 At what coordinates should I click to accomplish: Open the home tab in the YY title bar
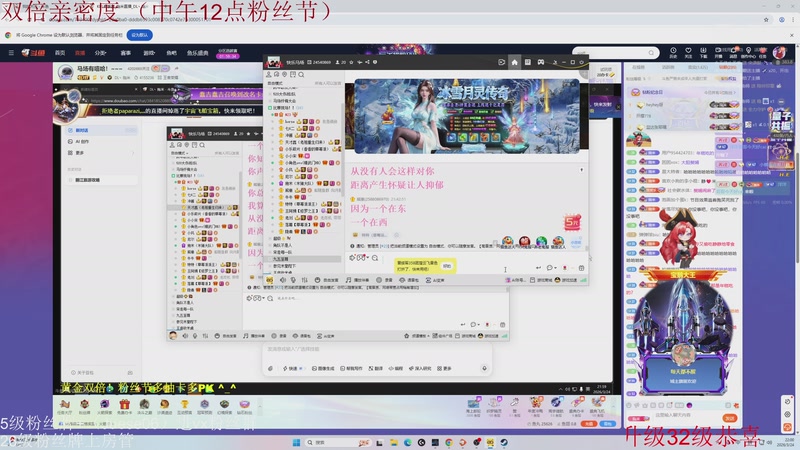click(x=514, y=62)
